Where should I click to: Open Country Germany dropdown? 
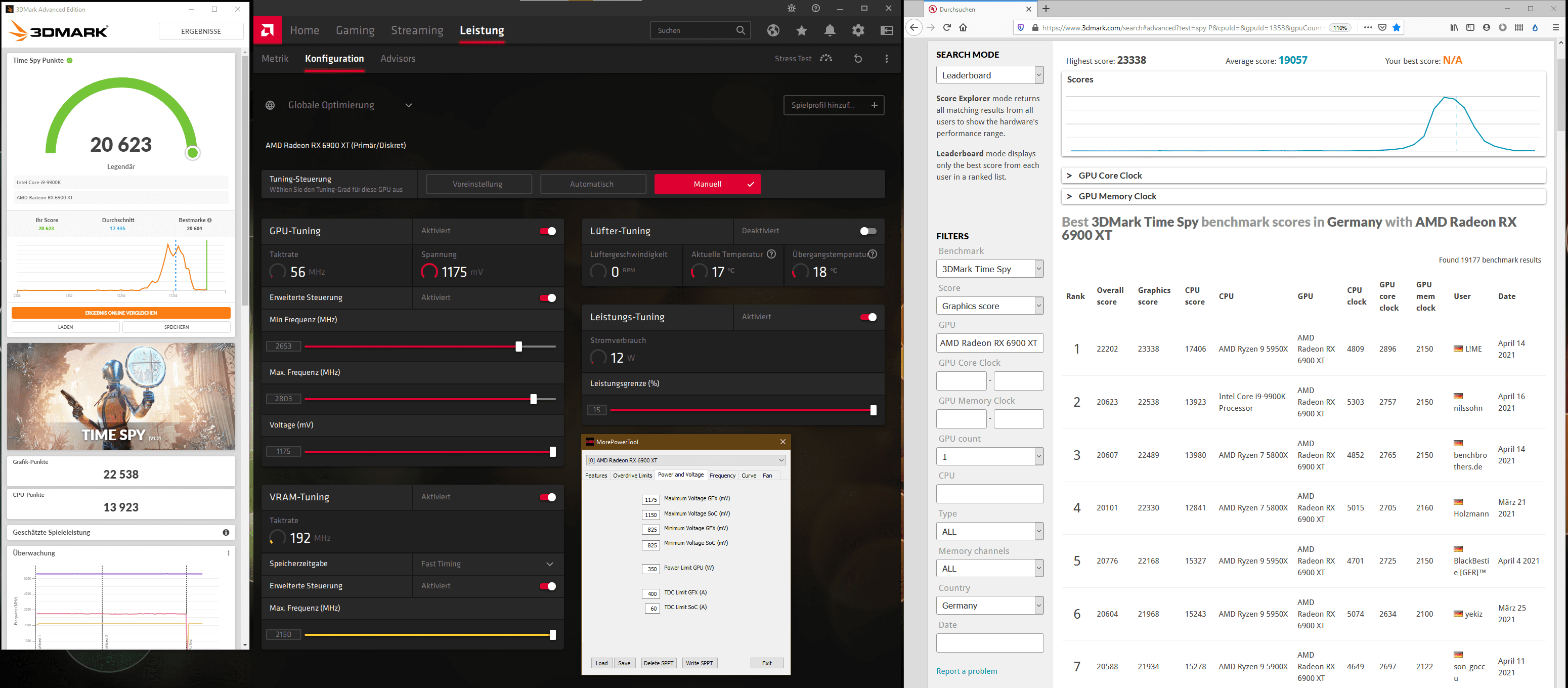(990, 605)
